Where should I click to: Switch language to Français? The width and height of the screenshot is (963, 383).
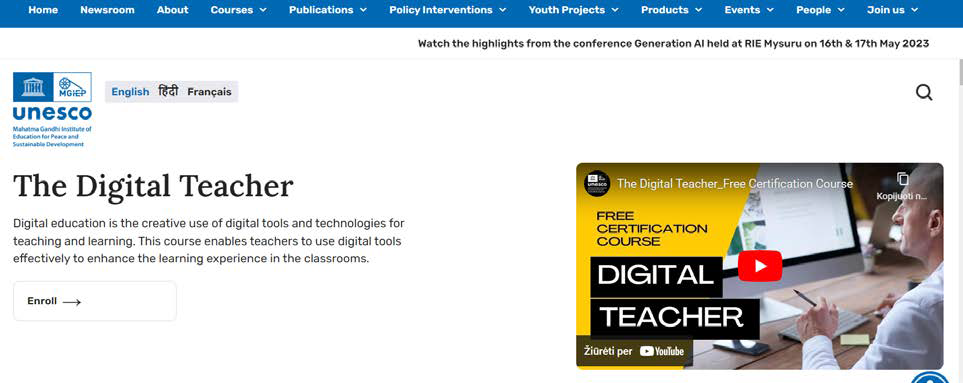209,91
